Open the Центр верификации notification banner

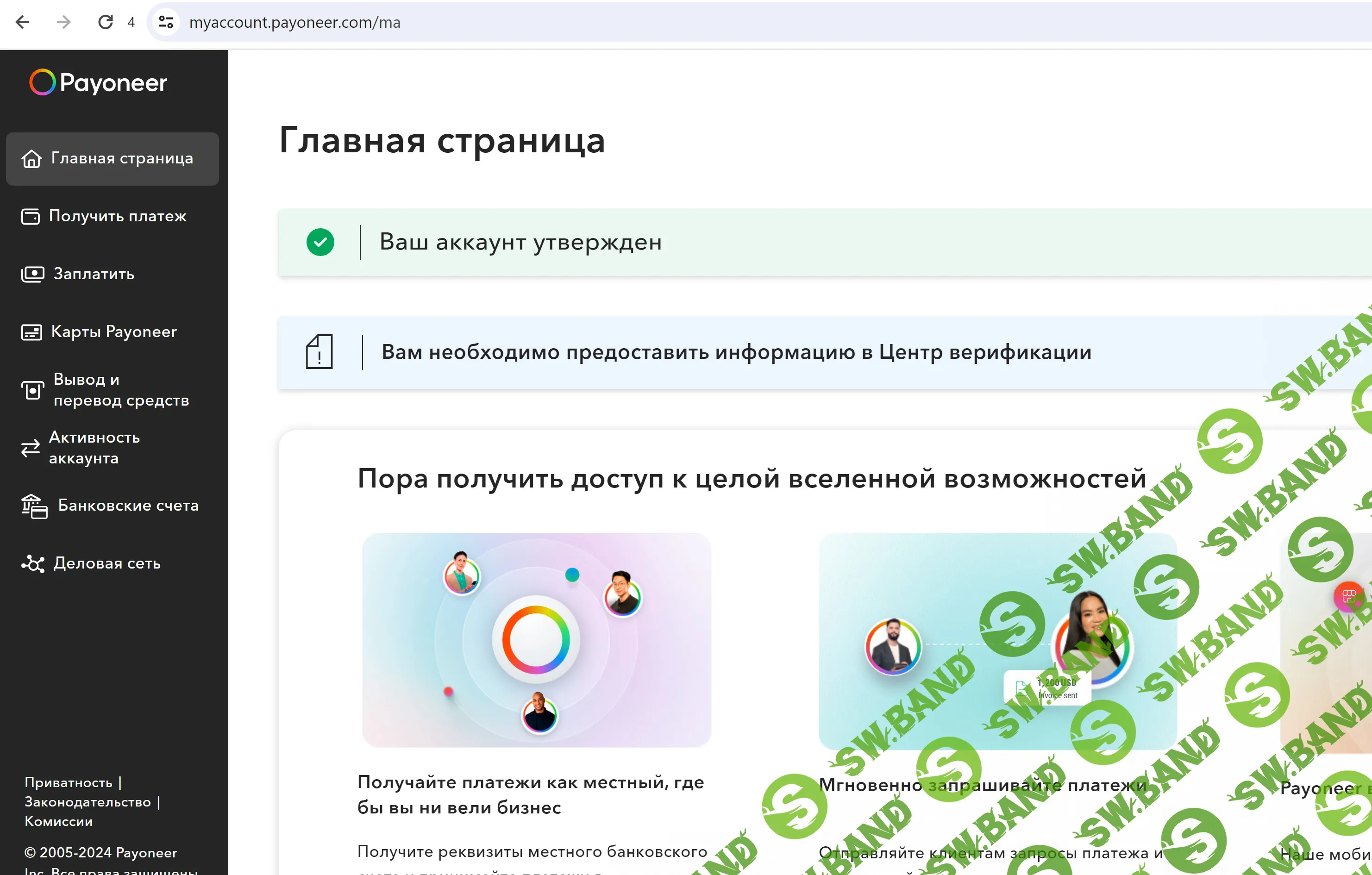736,353
